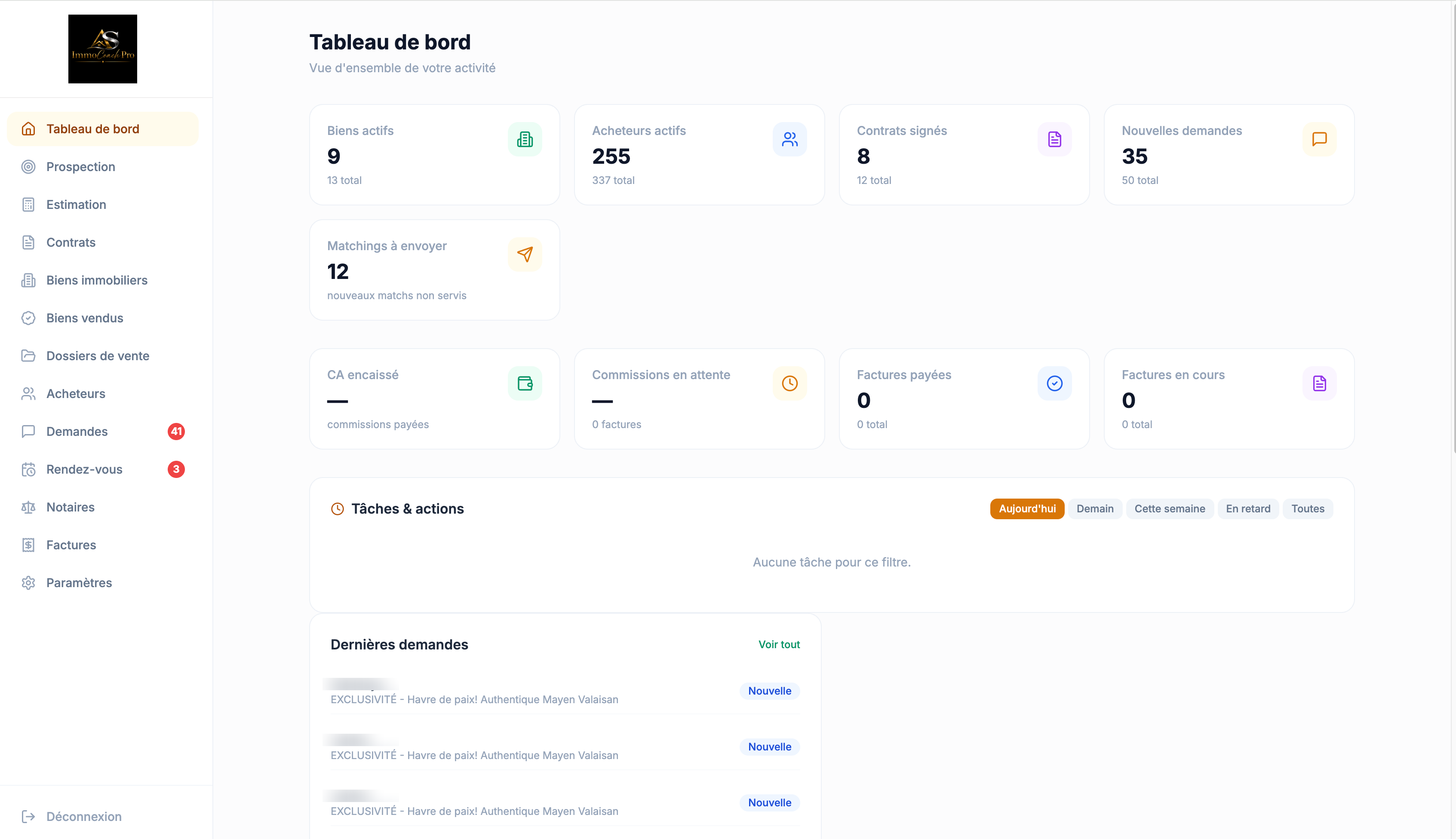Click the document icon in Contrats signés card
1456x839 pixels.
click(1054, 139)
